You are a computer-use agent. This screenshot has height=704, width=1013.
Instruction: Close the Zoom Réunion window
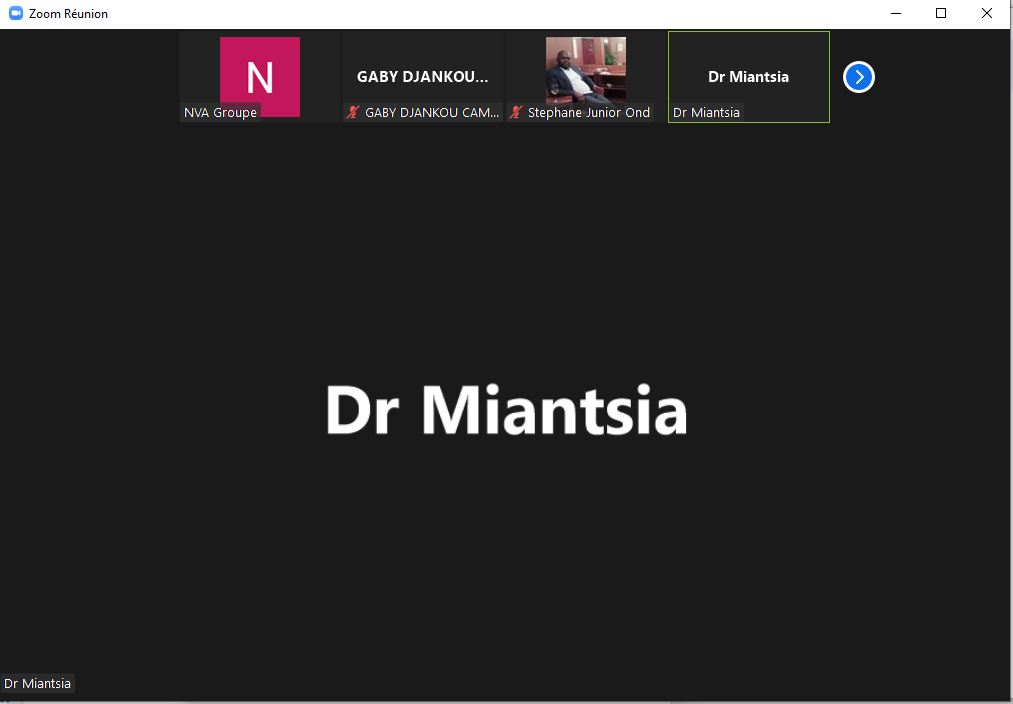[987, 14]
